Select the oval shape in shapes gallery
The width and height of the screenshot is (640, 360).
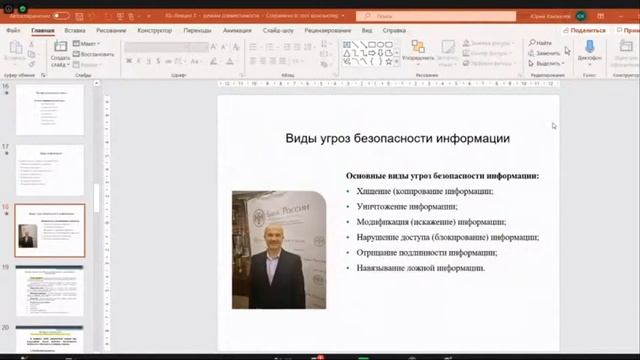[380, 44]
